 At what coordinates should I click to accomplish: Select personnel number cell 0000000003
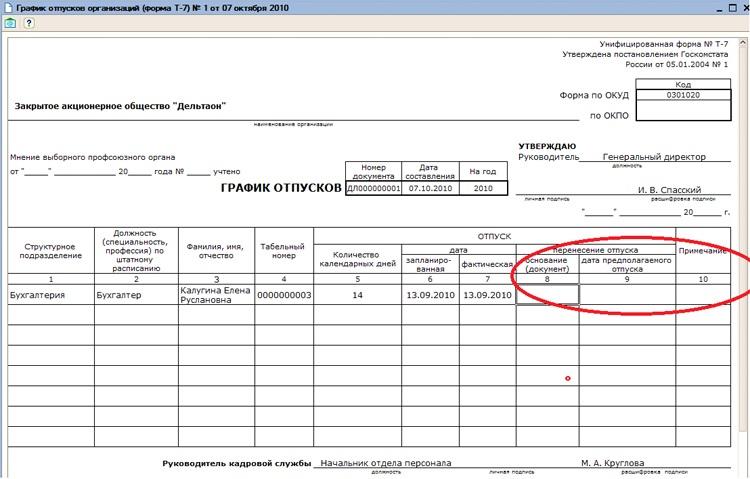coord(284,295)
